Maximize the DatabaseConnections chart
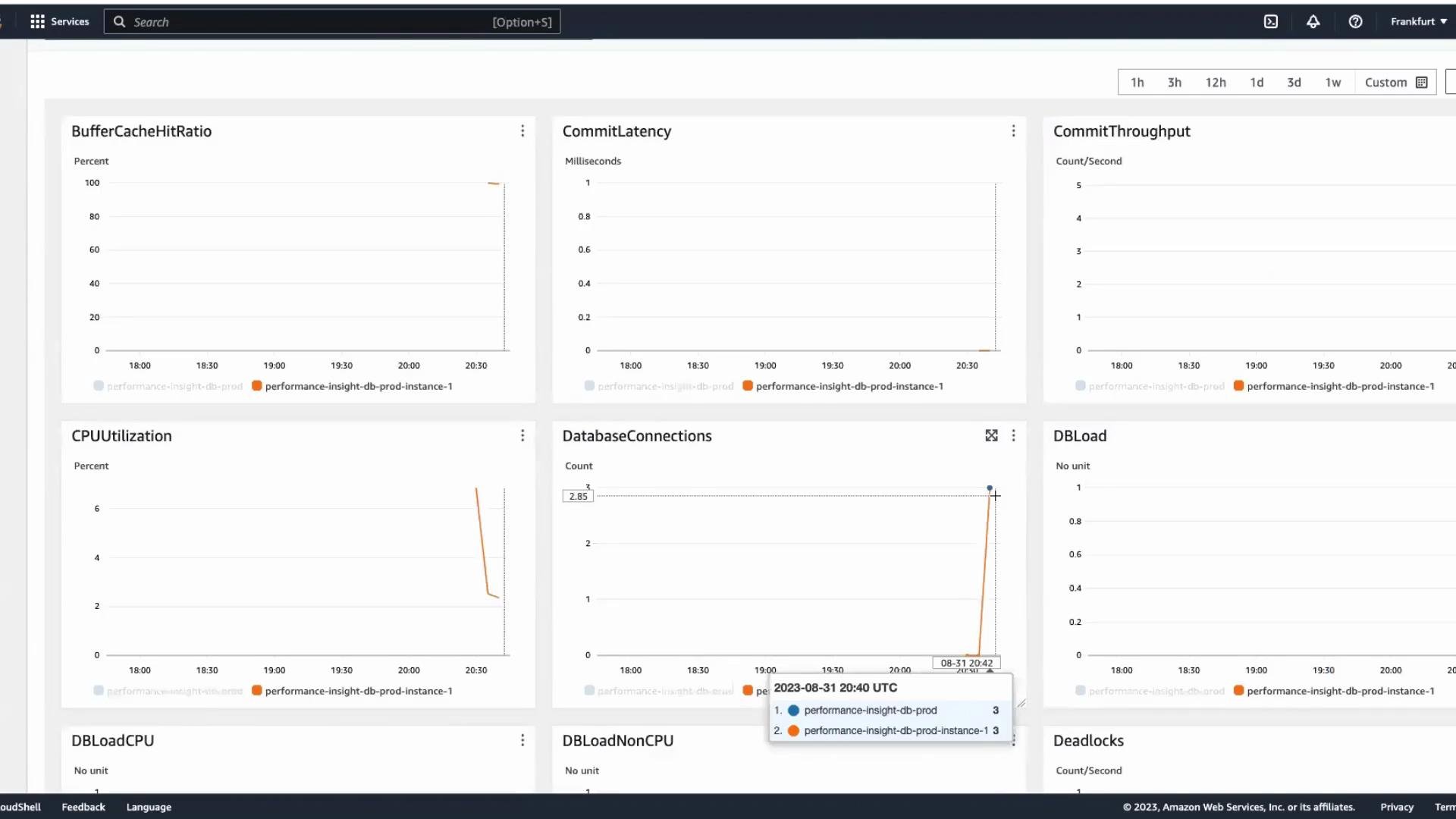Screen dimensions: 1456x819 pos(991,435)
